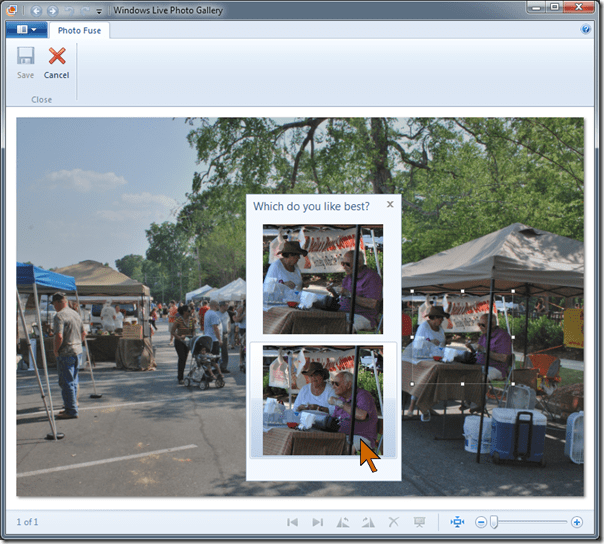The height and width of the screenshot is (544, 604).
Task: Expand the Quick Access Toolbar customize arrow
Action: tap(99, 12)
